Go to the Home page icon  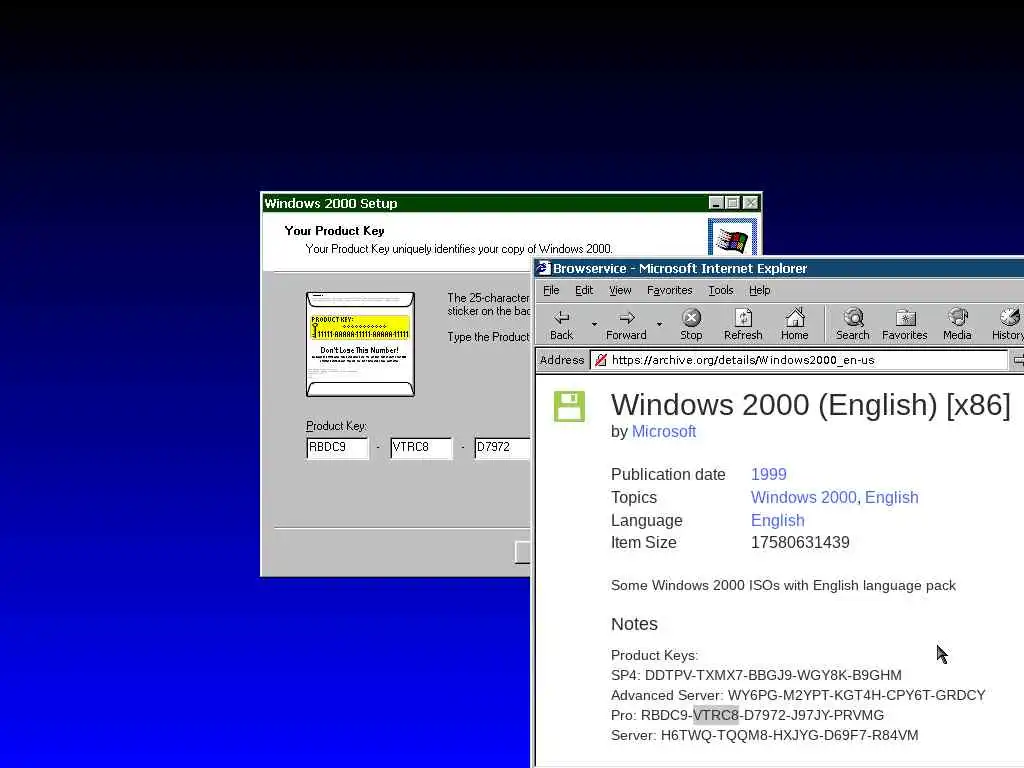point(795,325)
